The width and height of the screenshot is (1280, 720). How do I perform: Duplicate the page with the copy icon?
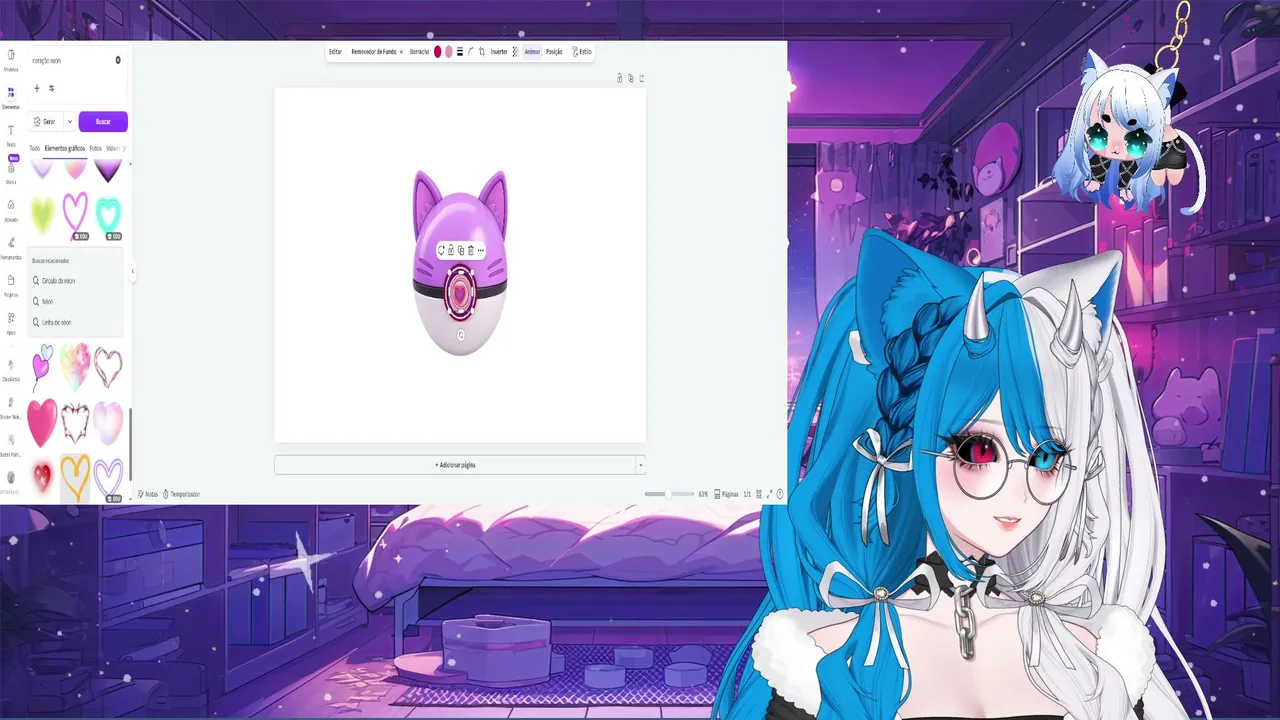pyautogui.click(x=630, y=78)
